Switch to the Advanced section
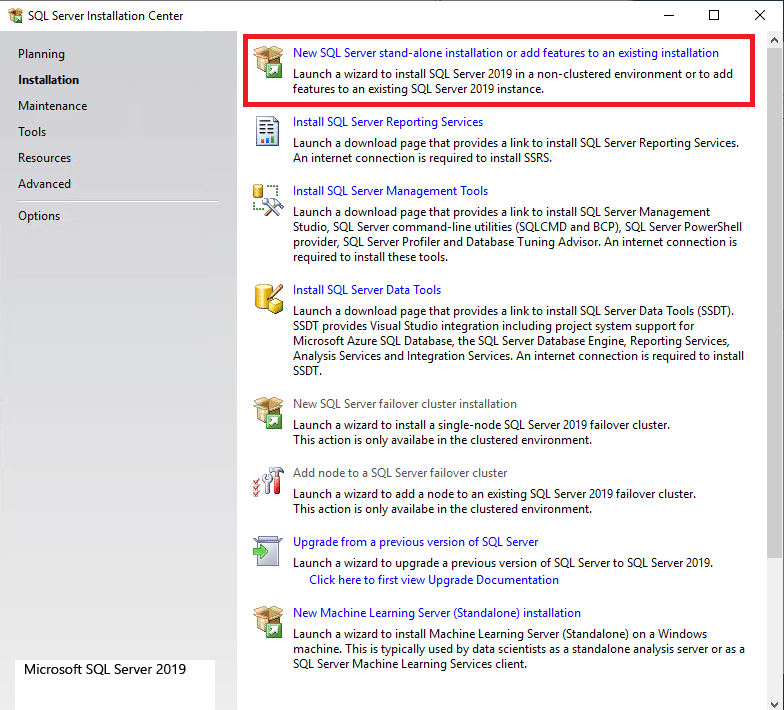Viewport: 784px width, 710px height. tap(44, 184)
